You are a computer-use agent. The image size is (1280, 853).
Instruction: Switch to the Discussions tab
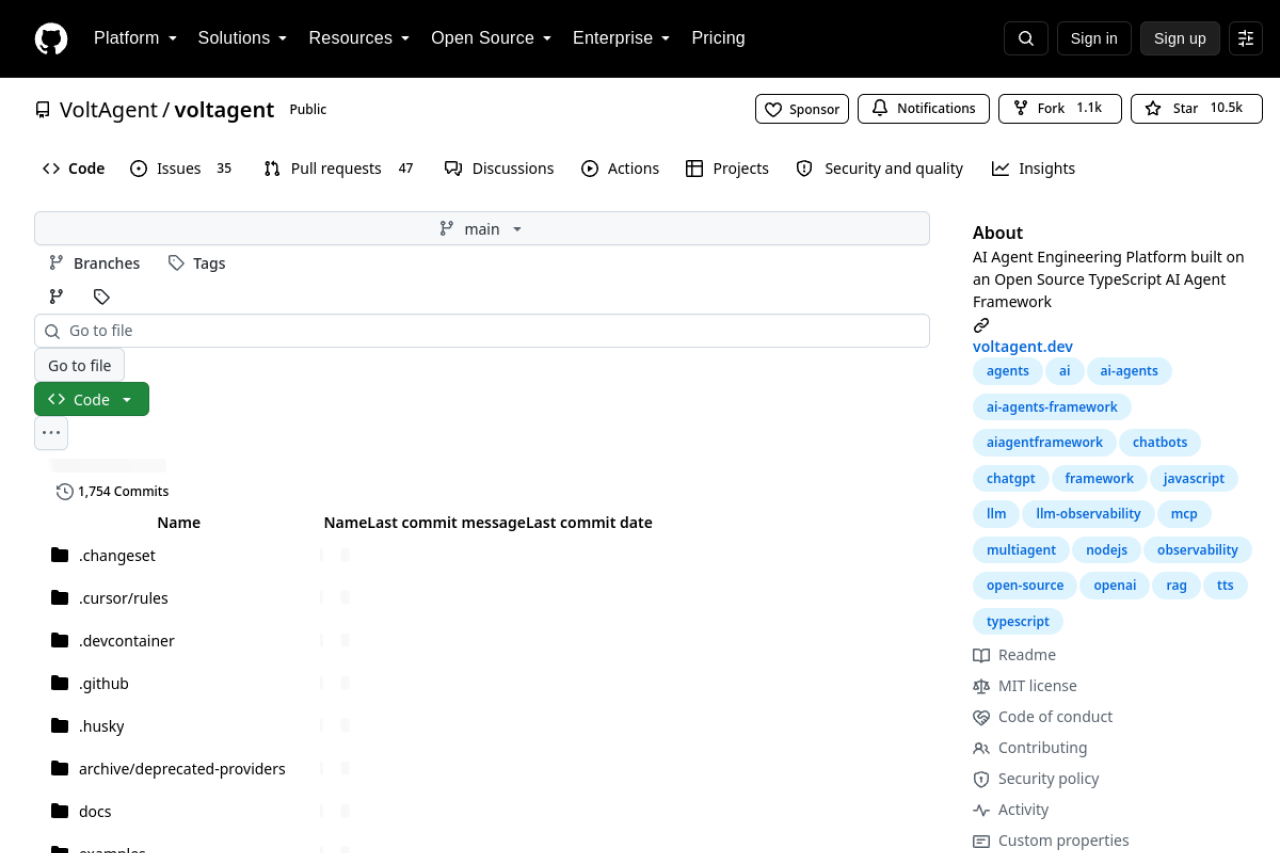tap(499, 169)
